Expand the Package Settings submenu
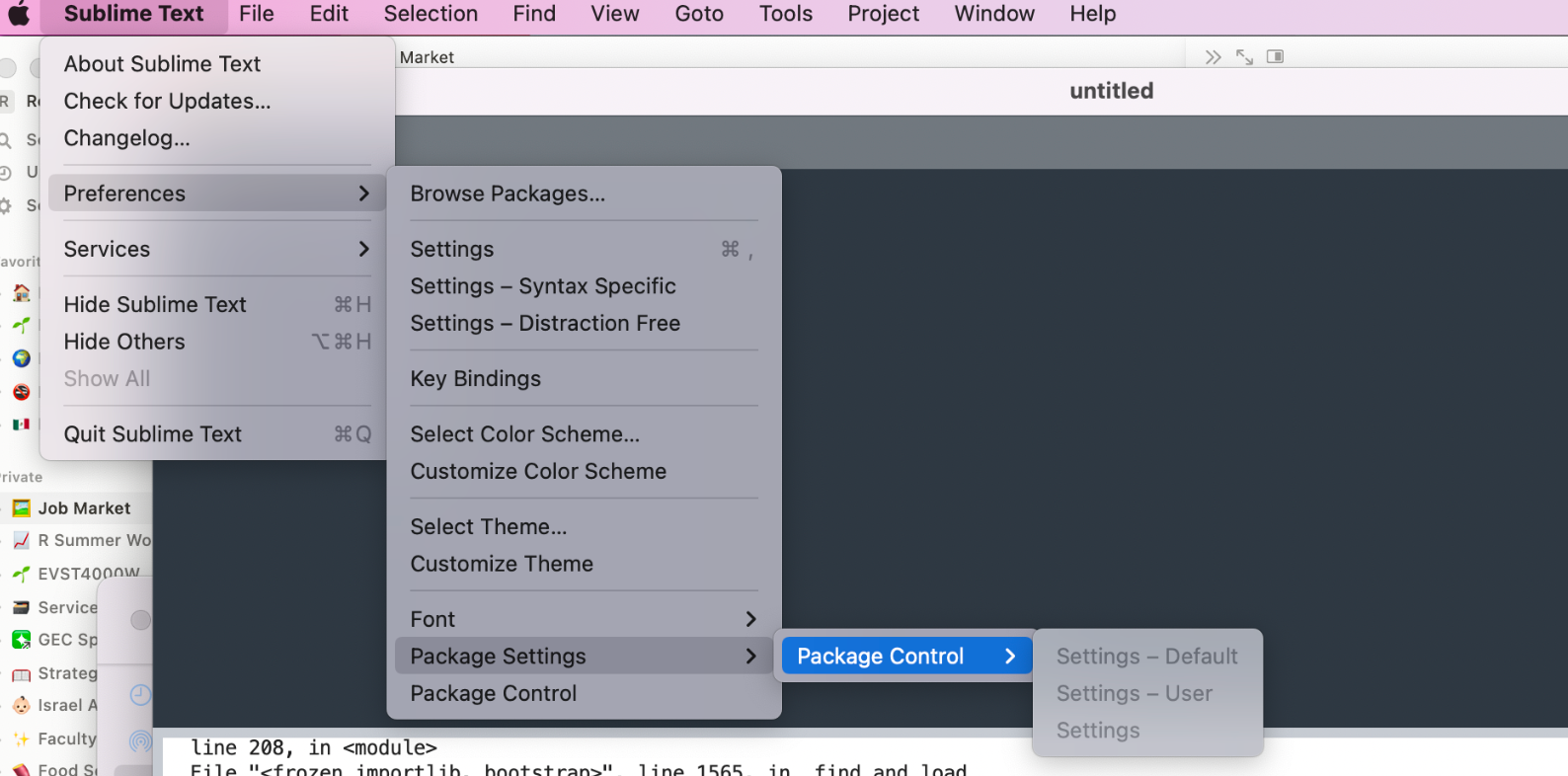The width and height of the screenshot is (1568, 776). [584, 657]
